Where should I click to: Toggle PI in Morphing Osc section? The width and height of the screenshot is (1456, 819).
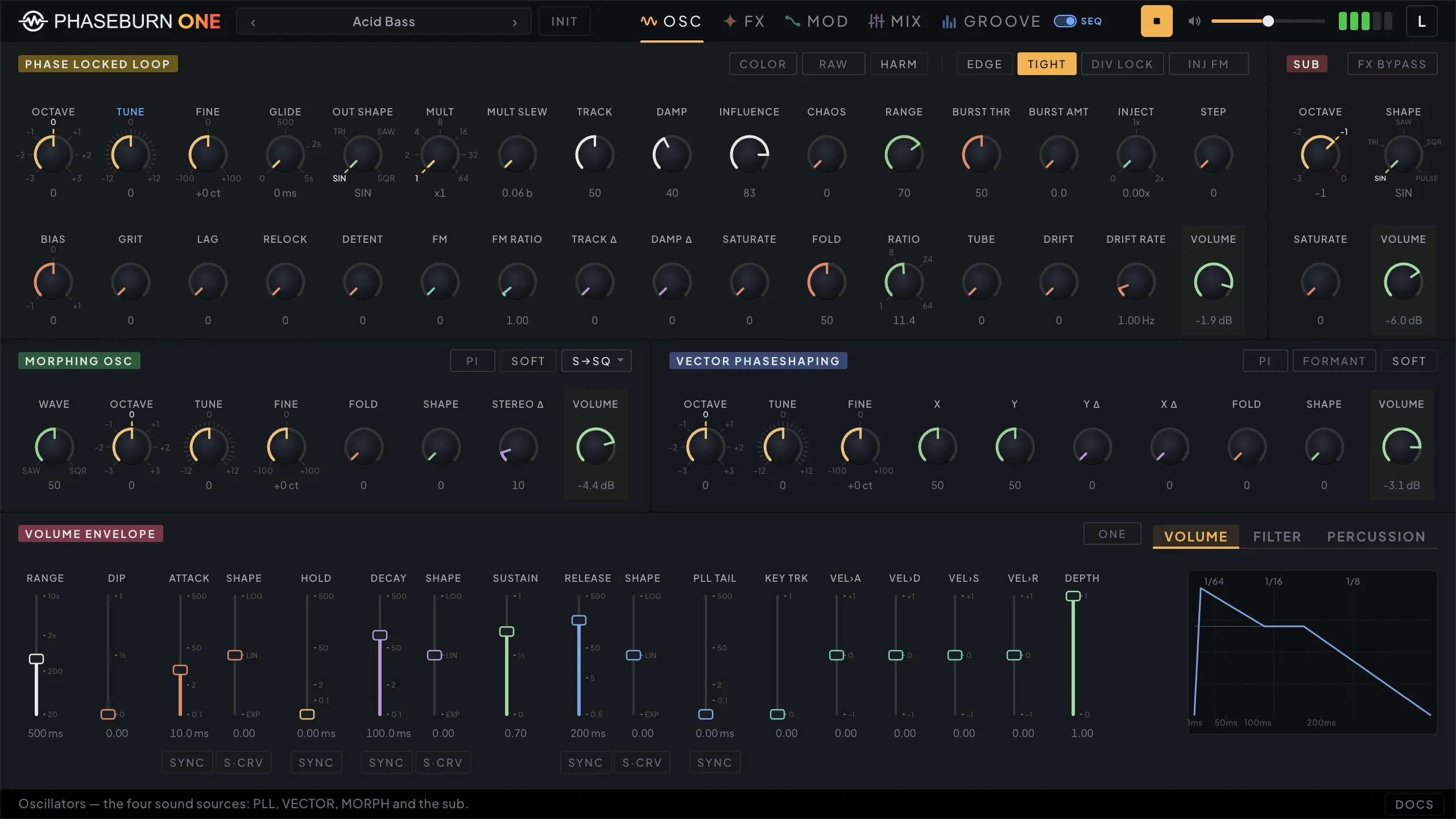[472, 361]
